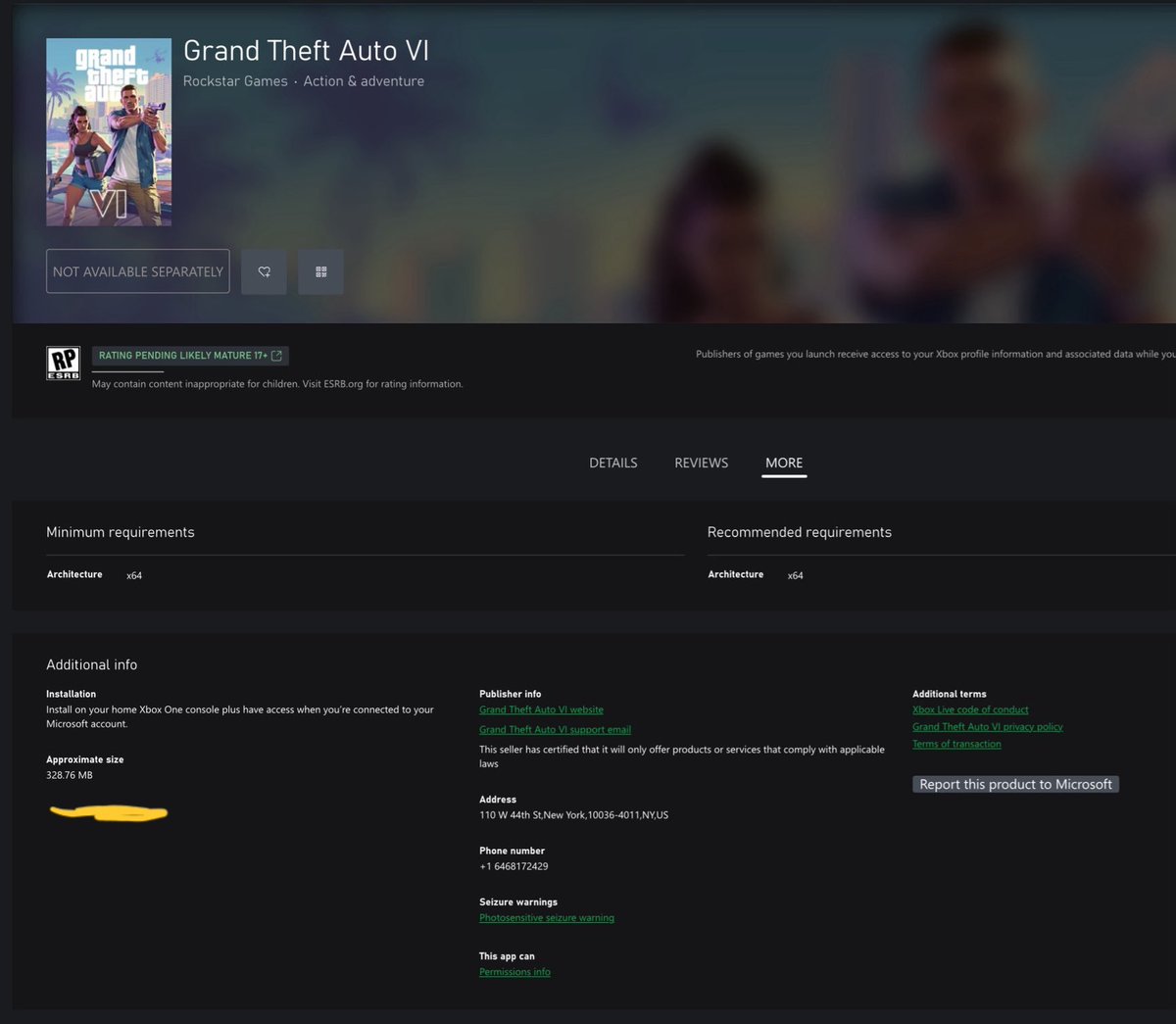Click the Action & adventure genre text

click(364, 81)
